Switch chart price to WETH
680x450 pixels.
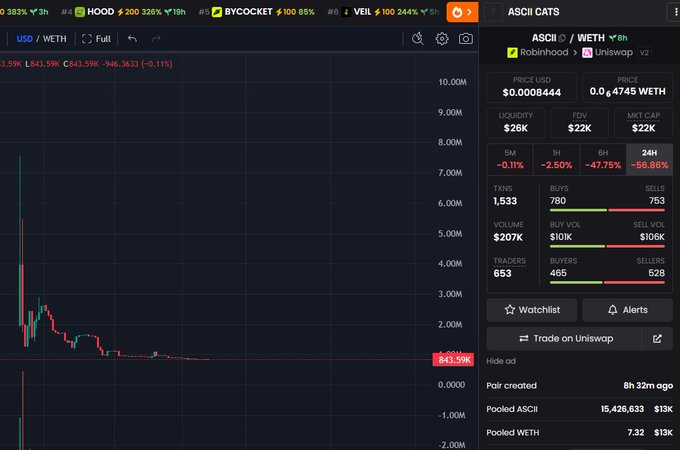pos(55,39)
